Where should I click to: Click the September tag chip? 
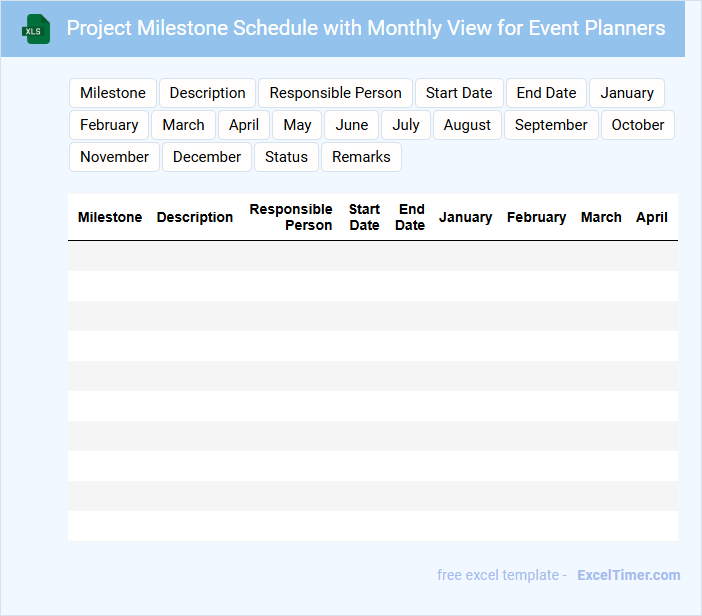(x=551, y=125)
